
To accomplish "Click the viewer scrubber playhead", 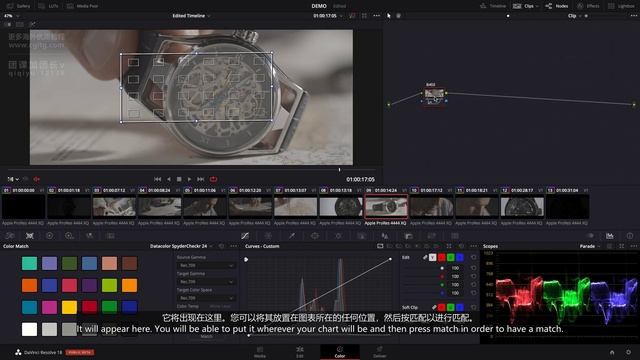I will click(339, 170).
